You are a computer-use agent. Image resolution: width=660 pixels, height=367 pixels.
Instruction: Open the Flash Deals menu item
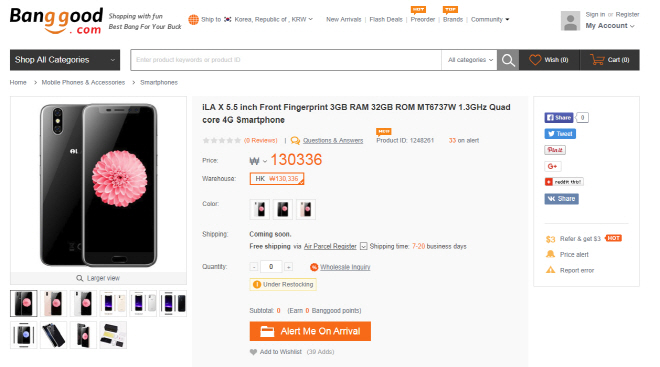(x=386, y=19)
